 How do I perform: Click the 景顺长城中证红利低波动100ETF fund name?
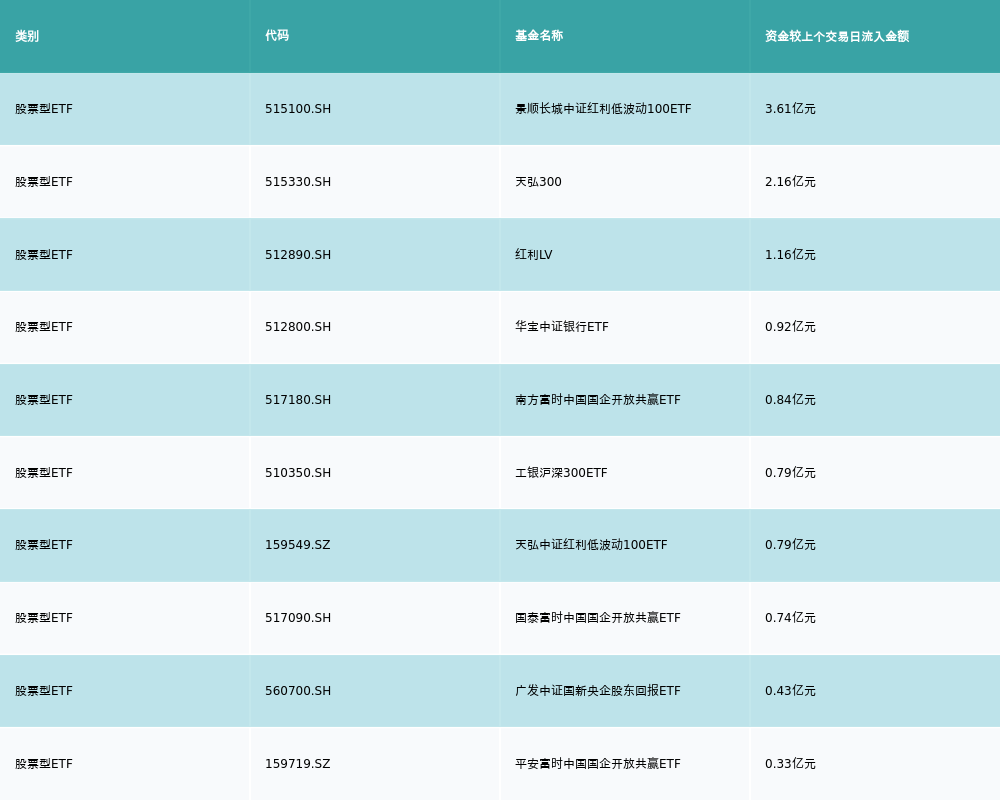tap(603, 109)
